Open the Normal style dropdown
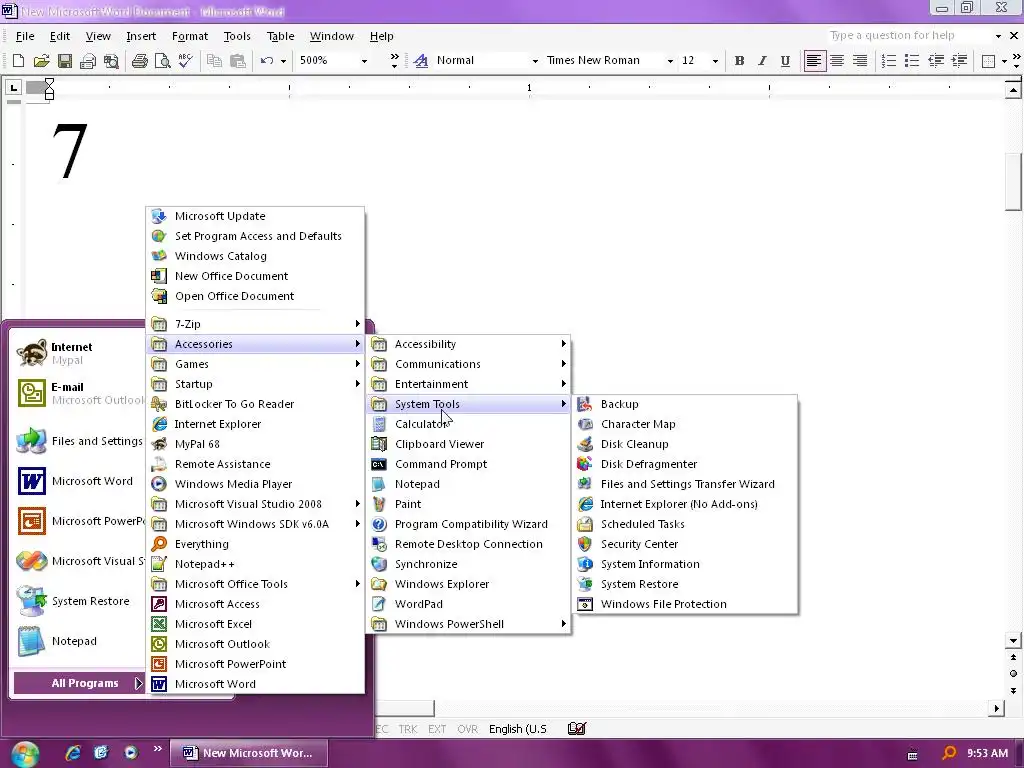 [x=535, y=61]
